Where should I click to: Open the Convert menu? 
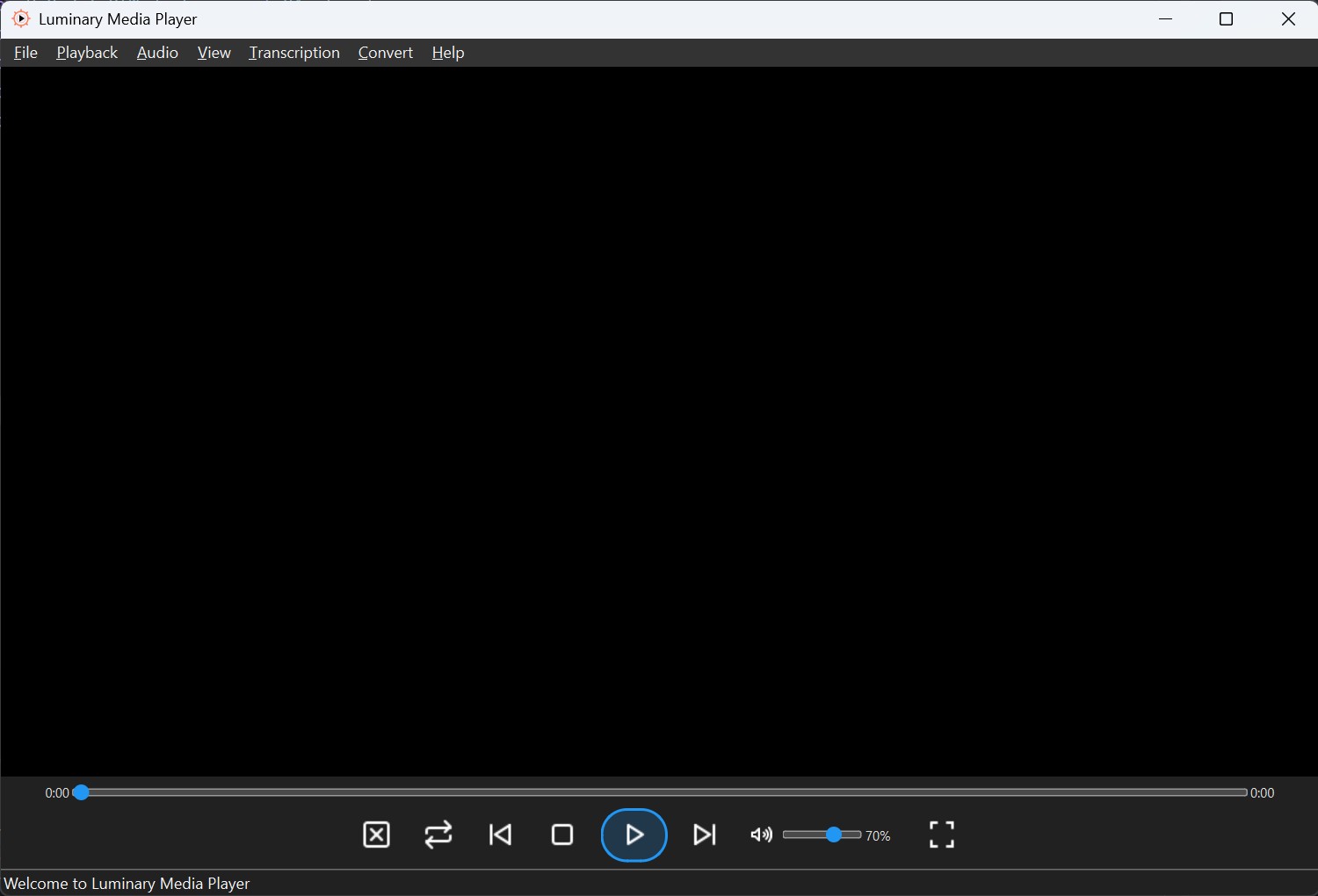coord(385,53)
